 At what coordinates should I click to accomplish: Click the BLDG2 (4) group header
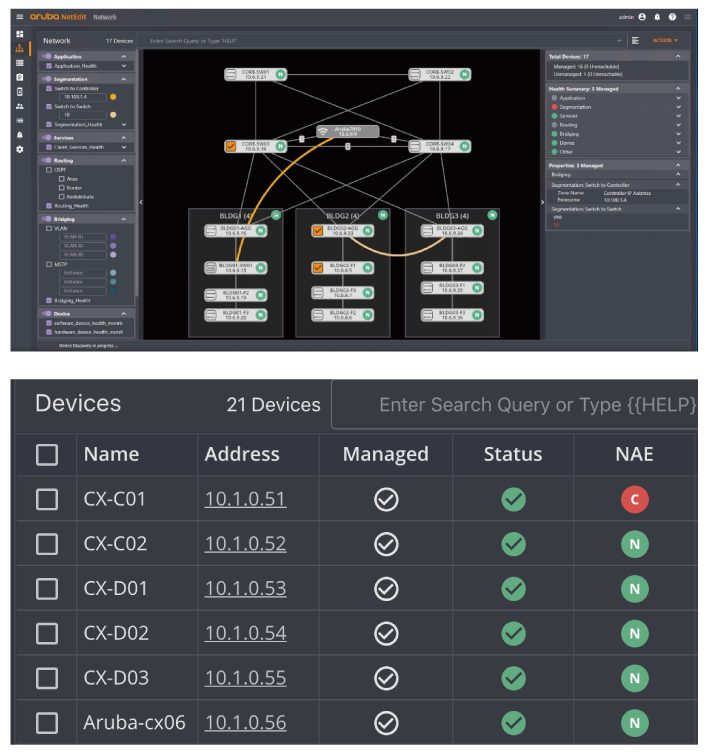(x=342, y=216)
